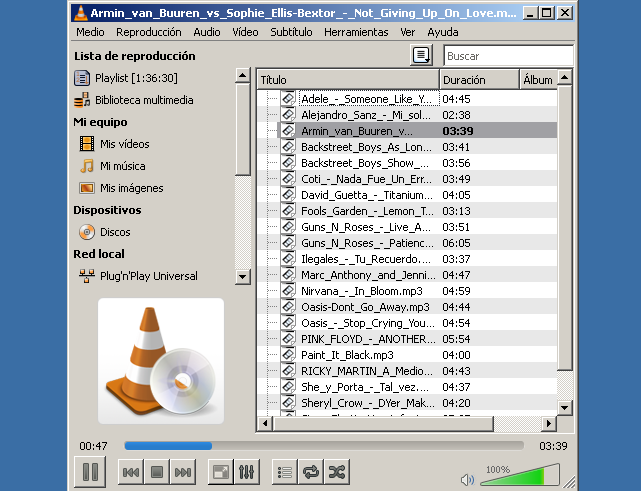
Task: Select Backstreet_Boys_Show_... track
Action: click(x=407, y=163)
